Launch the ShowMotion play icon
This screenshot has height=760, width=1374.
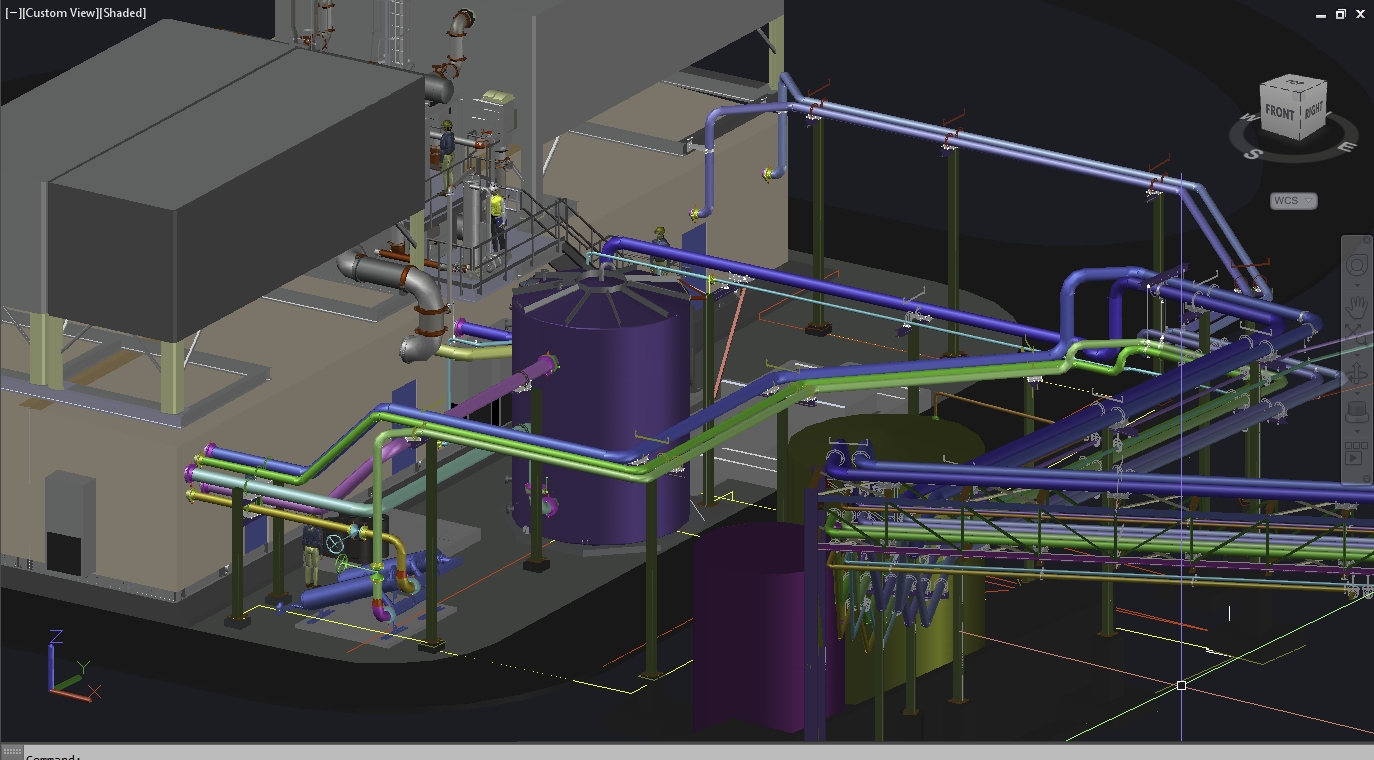point(1356,453)
